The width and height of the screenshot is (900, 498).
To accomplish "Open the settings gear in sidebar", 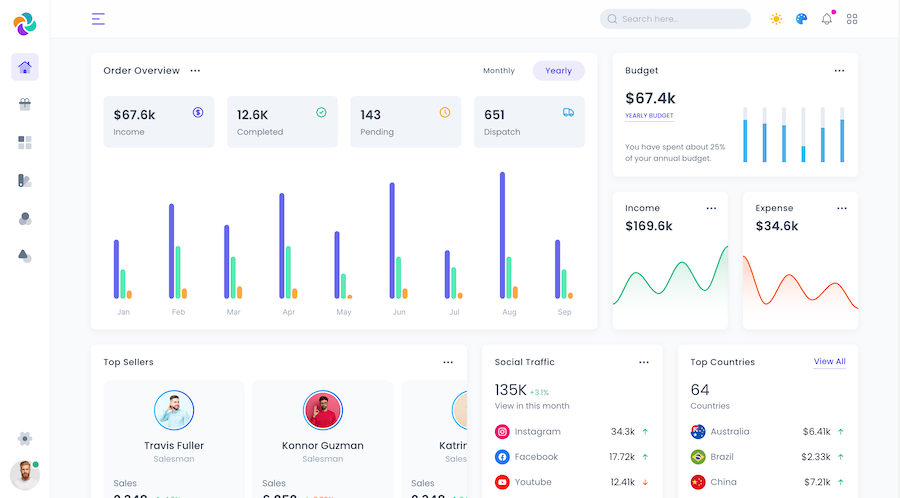I will click(25, 438).
